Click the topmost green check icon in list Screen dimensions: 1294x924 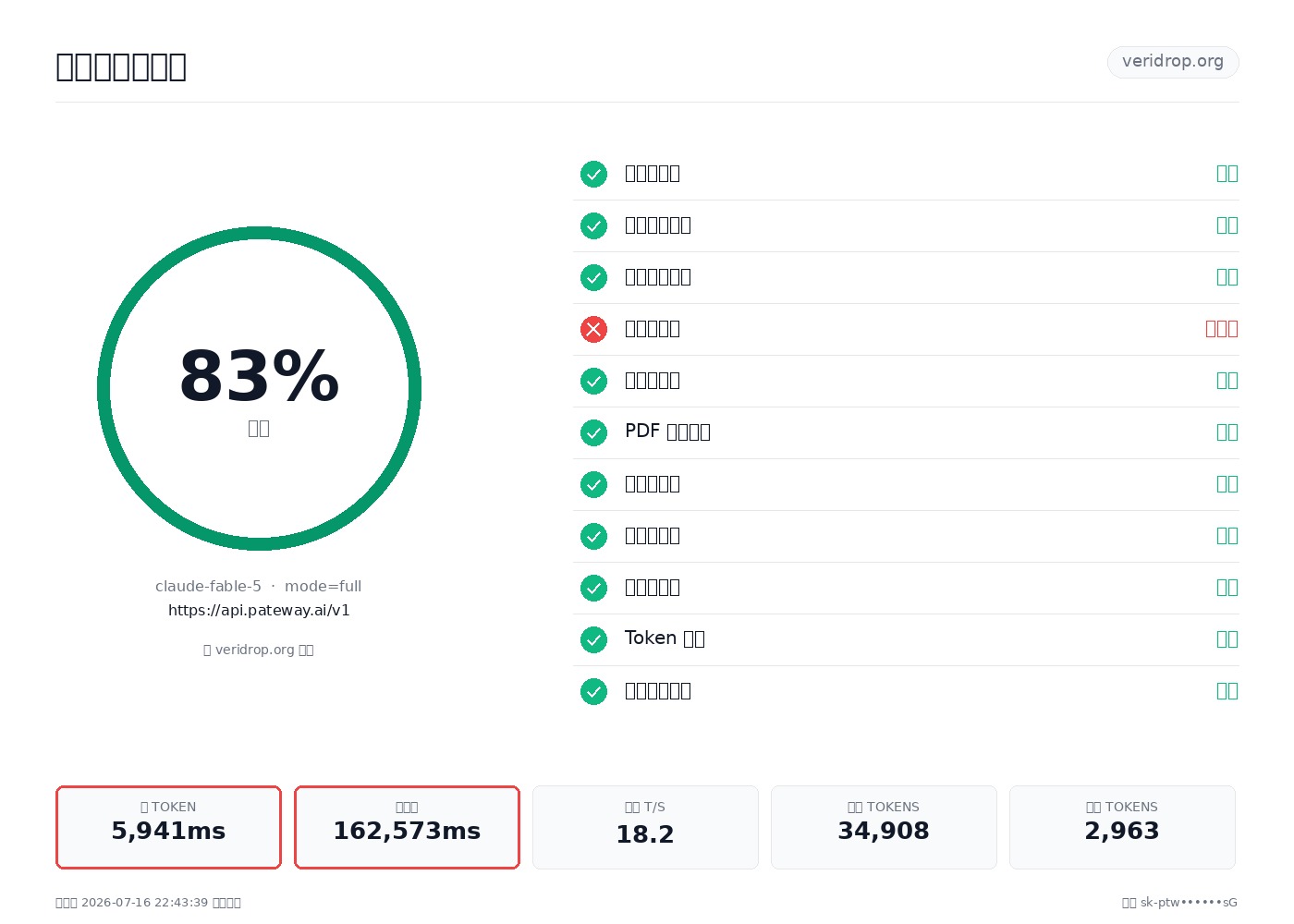(x=593, y=174)
